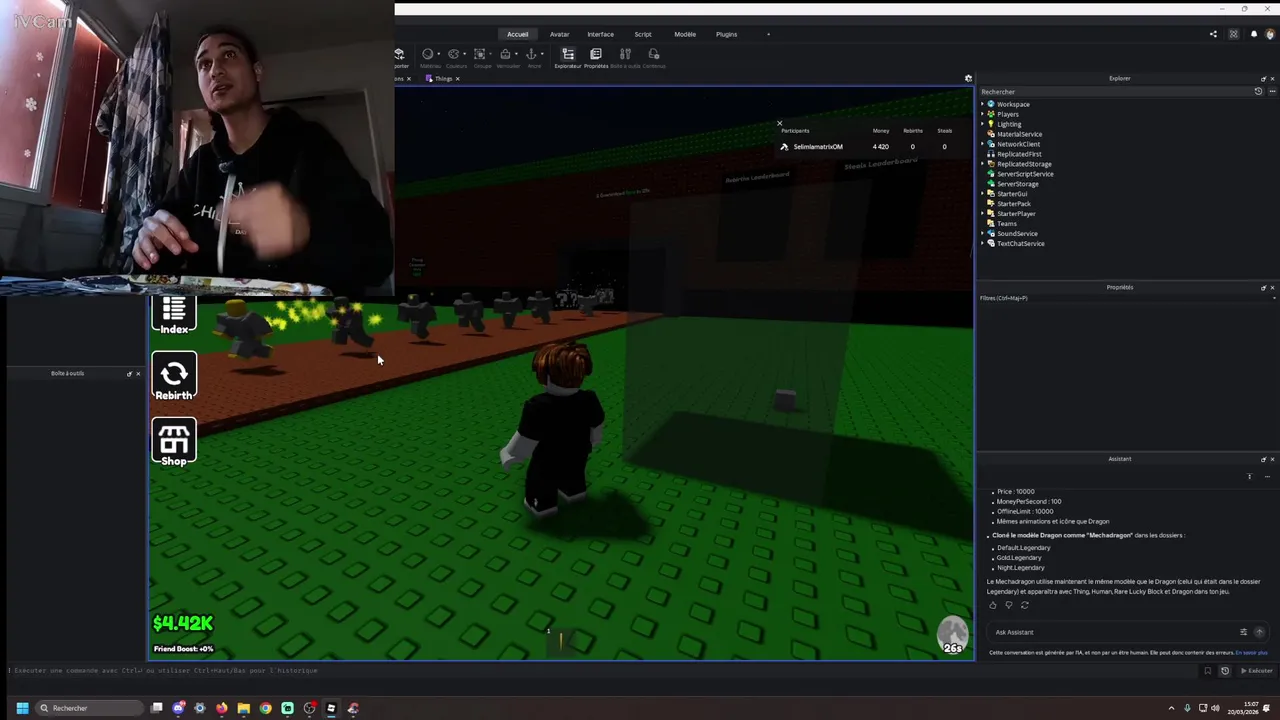Select Teams in the Explorer tree

pos(1006,224)
